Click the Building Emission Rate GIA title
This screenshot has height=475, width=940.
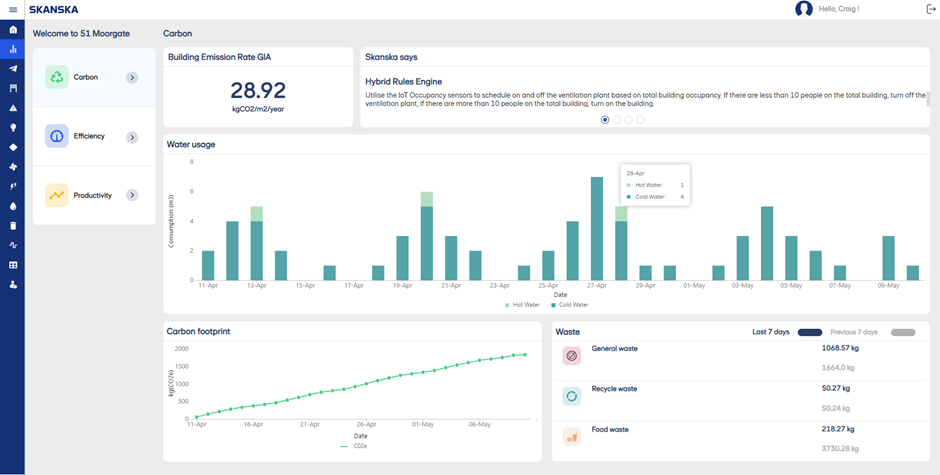[x=219, y=57]
